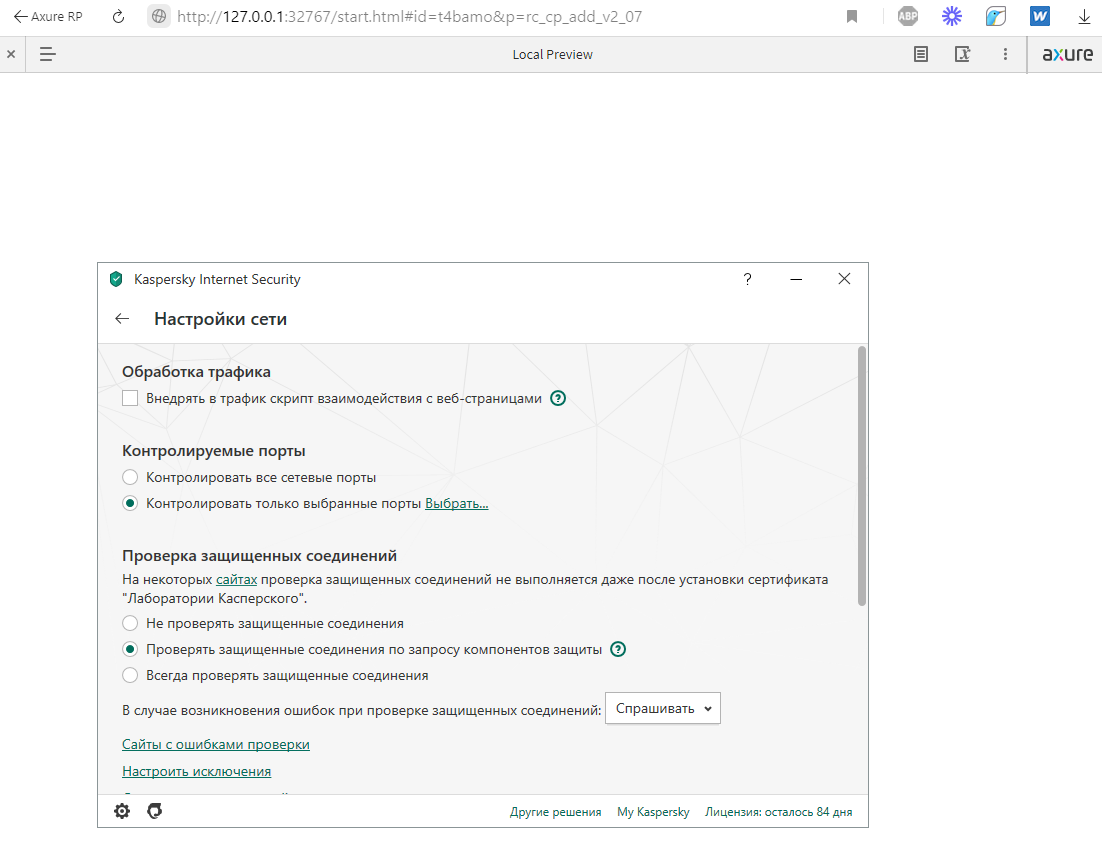
Task: Open the Выбрать... ports link
Action: pyautogui.click(x=457, y=503)
